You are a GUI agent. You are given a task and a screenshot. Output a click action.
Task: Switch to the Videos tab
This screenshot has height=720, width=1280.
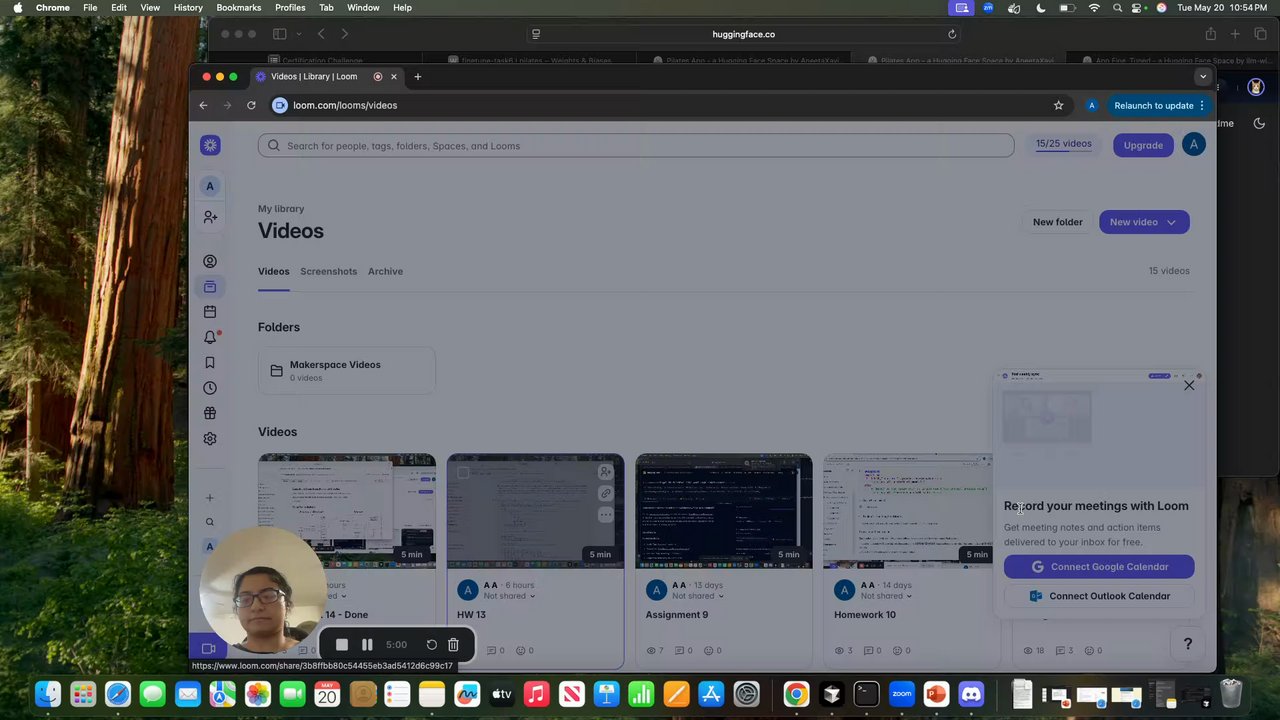pos(273,271)
